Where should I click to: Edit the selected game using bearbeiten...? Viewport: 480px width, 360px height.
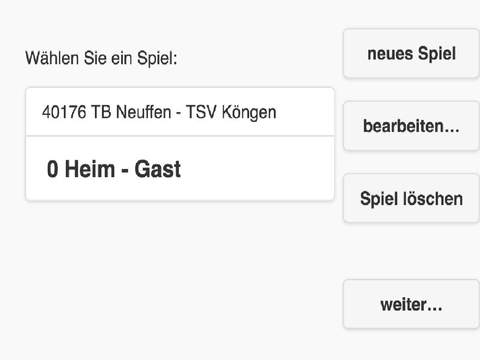(x=411, y=126)
